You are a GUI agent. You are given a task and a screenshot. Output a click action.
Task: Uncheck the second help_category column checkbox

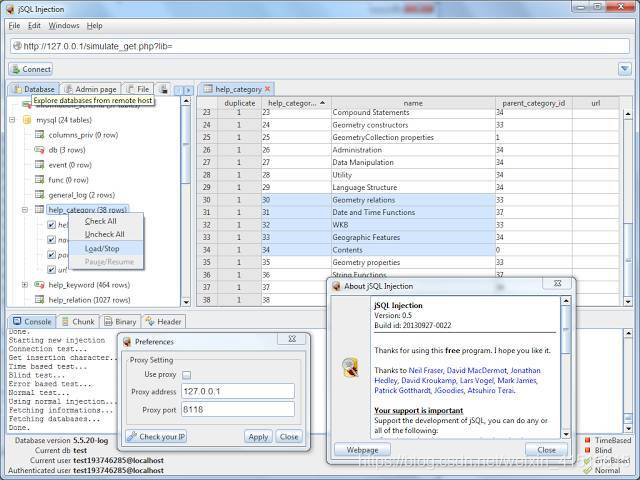click(51, 240)
